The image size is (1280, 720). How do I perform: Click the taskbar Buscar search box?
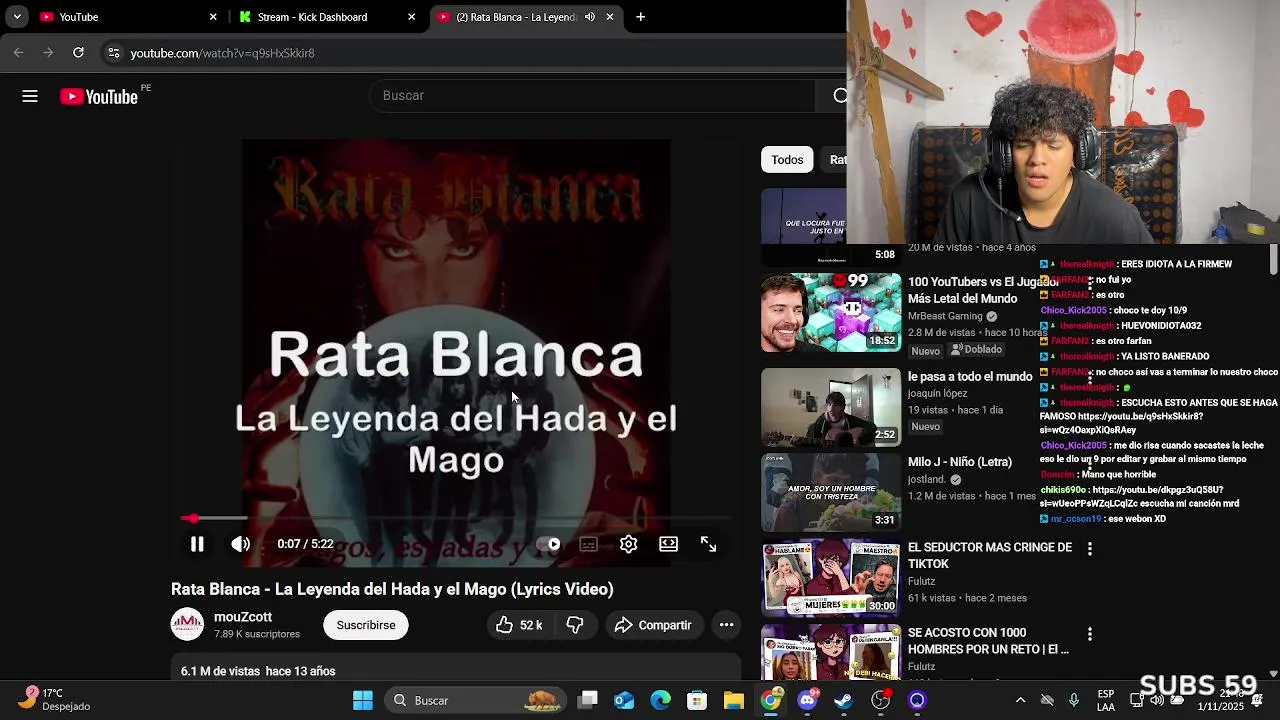pyautogui.click(x=476, y=700)
